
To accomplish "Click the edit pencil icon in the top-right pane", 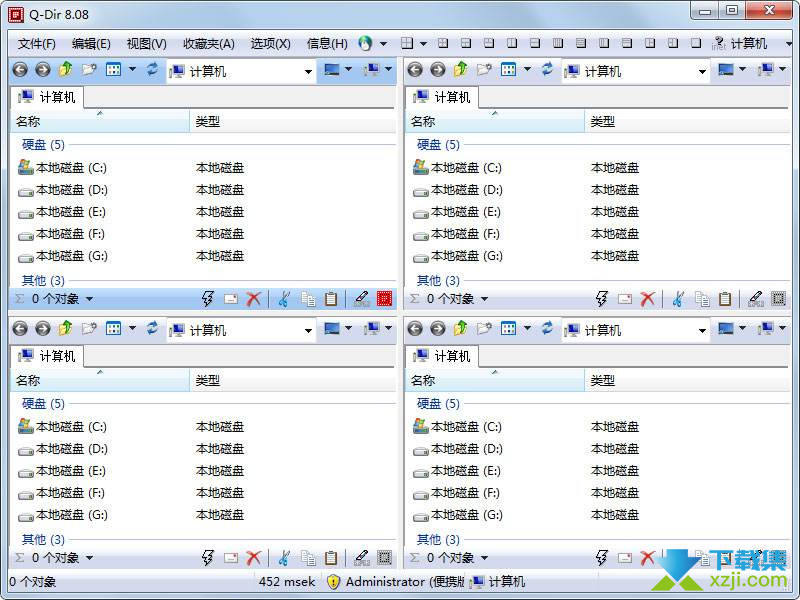I will click(755, 299).
